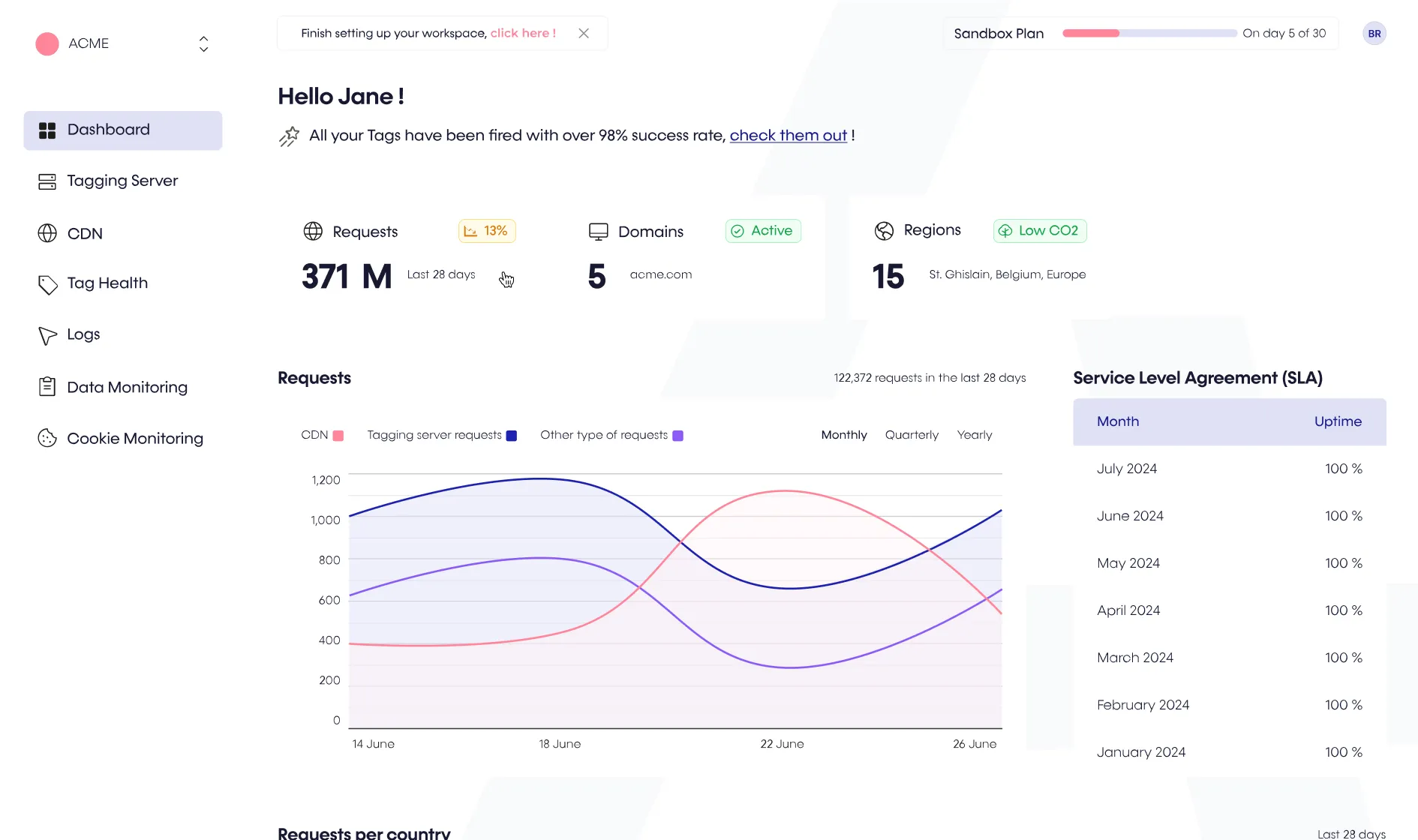
Task: Click the Cookie Monitoring cookie icon
Action: (x=47, y=438)
